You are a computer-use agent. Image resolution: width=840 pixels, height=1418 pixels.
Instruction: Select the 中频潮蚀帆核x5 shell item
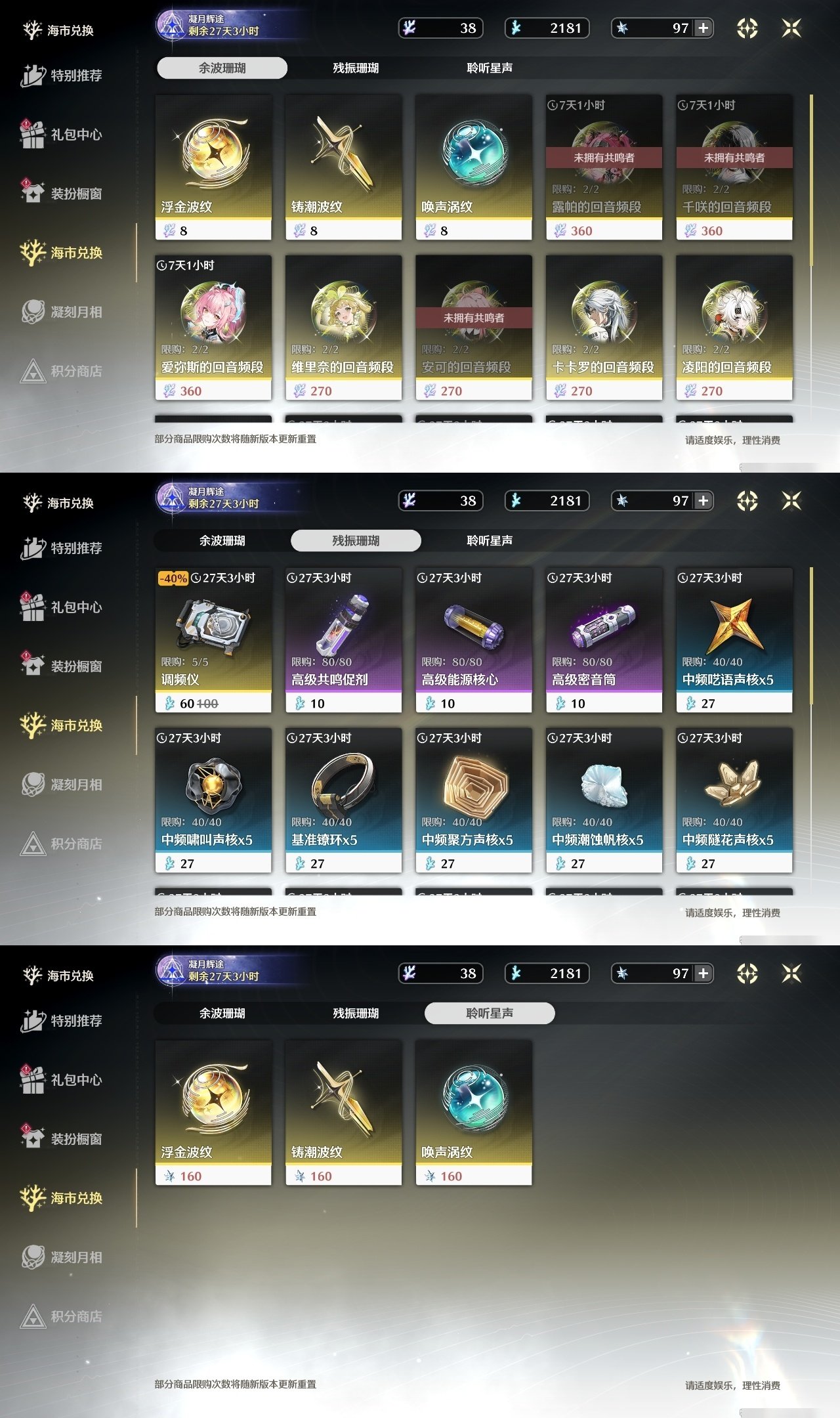pos(604,800)
